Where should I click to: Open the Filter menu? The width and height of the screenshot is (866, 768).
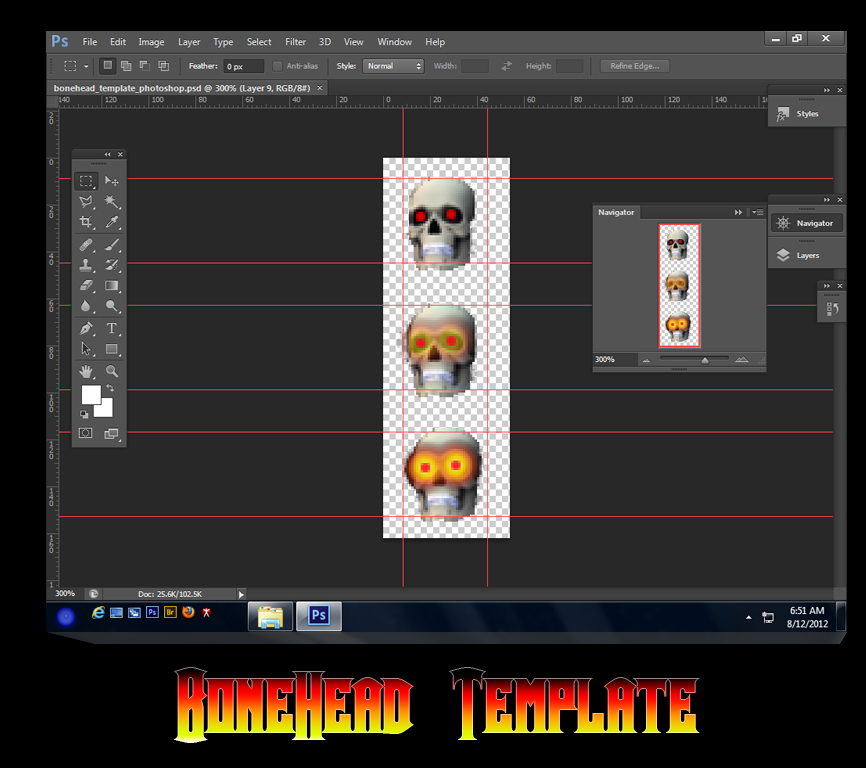[x=295, y=42]
